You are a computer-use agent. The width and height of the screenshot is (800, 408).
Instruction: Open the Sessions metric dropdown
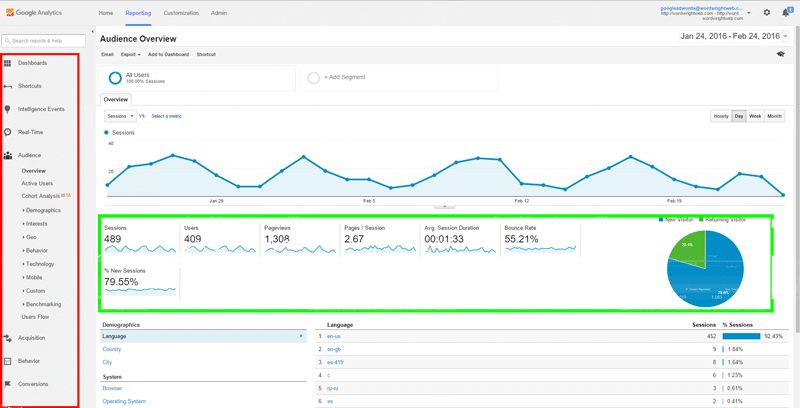coord(120,116)
